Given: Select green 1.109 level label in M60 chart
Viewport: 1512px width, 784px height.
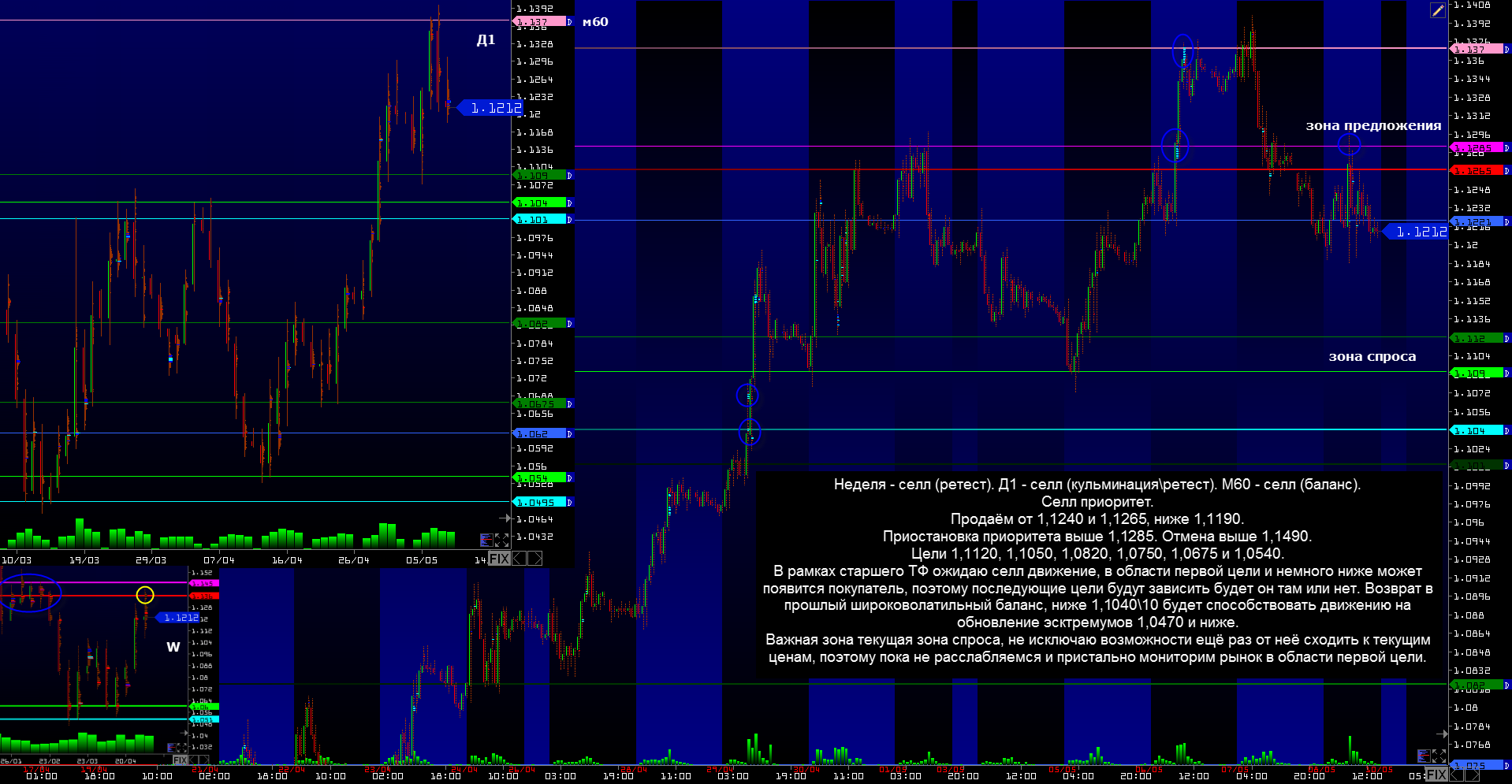Looking at the screenshot, I should pyautogui.click(x=1476, y=374).
